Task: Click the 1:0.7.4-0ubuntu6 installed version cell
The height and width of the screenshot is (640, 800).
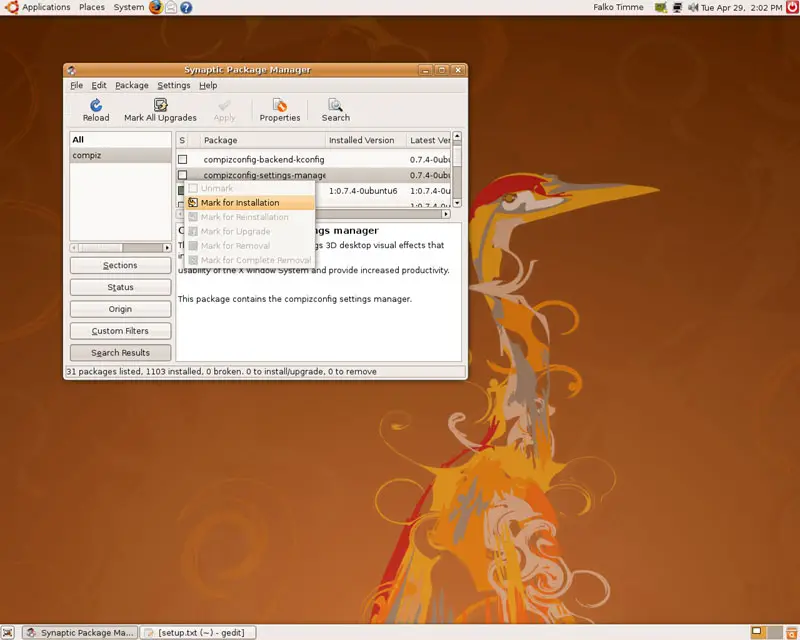Action: pos(363,191)
